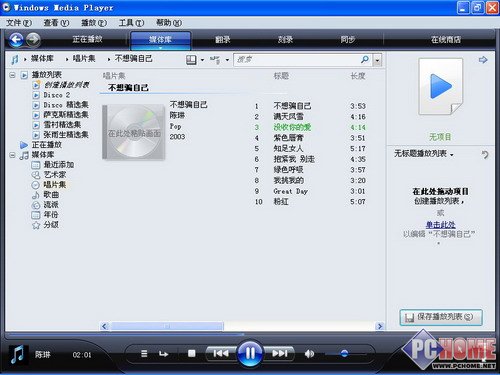Switch to the 媒体库 tab
The height and width of the screenshot is (375, 500).
(x=160, y=40)
